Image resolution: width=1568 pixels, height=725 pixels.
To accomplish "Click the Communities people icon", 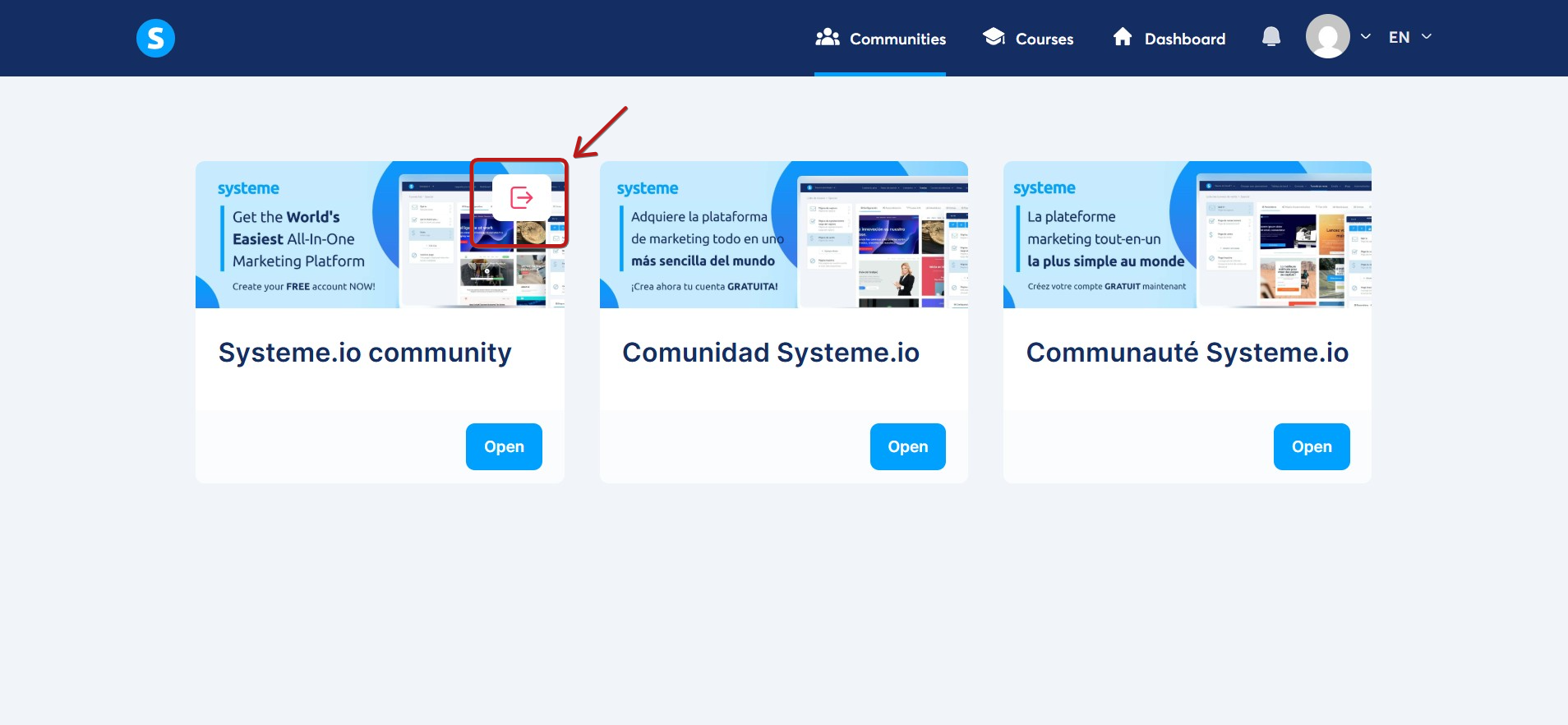I will coord(828,38).
